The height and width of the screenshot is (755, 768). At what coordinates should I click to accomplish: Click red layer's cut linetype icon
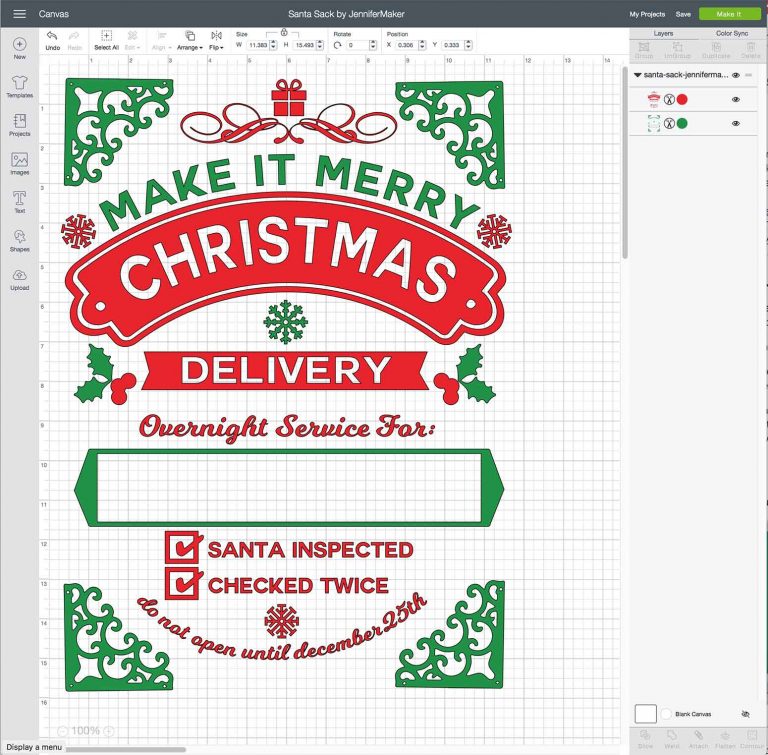(x=669, y=99)
